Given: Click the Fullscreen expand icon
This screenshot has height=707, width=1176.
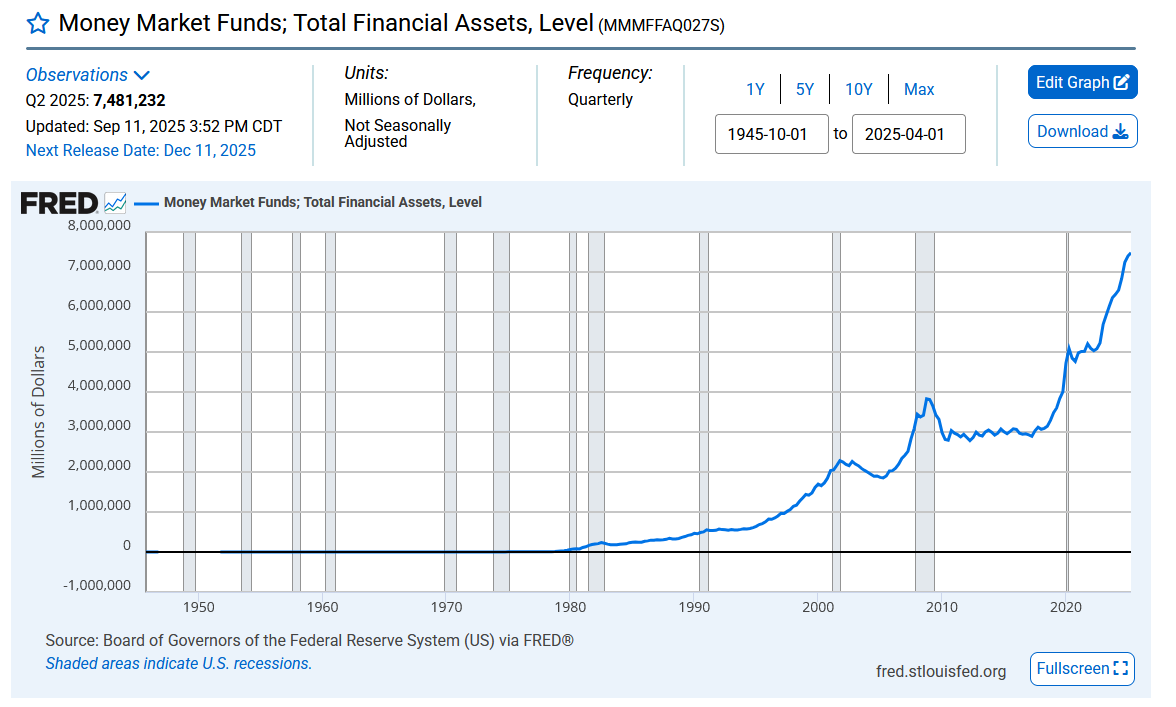Looking at the screenshot, I should pos(1120,668).
